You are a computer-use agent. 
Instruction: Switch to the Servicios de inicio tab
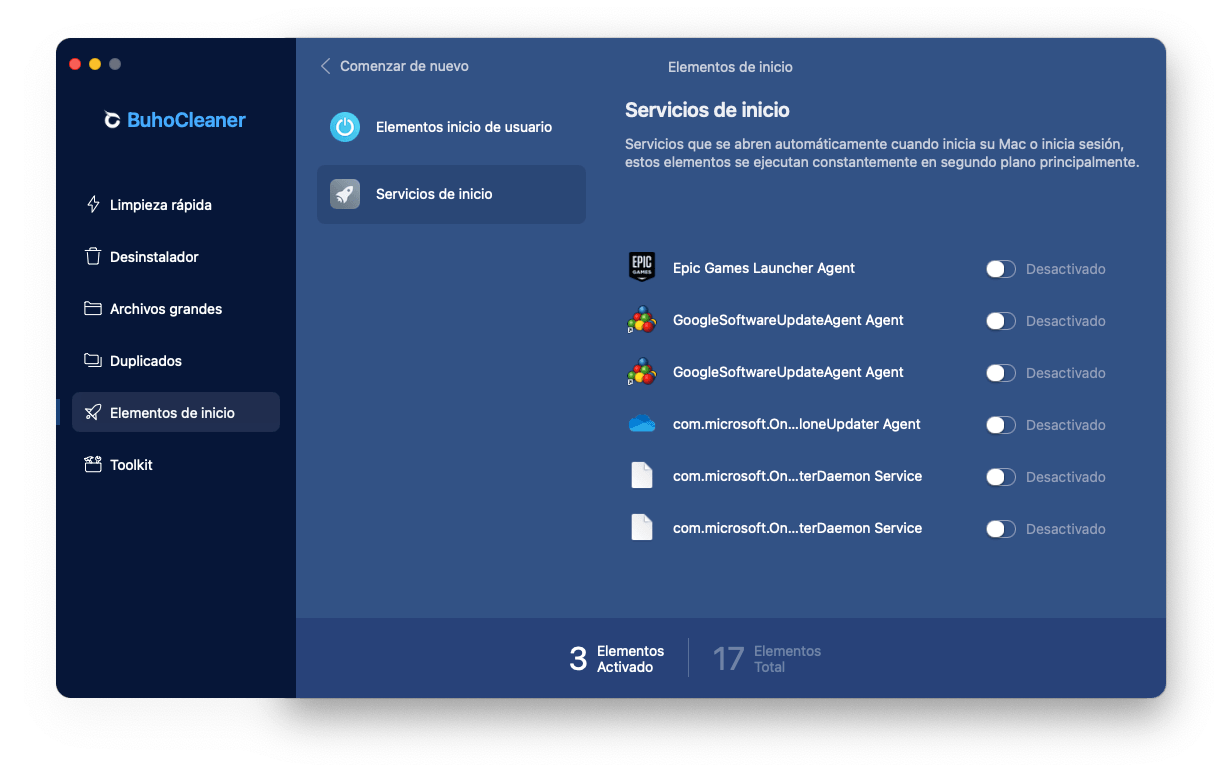pyautogui.click(x=451, y=194)
